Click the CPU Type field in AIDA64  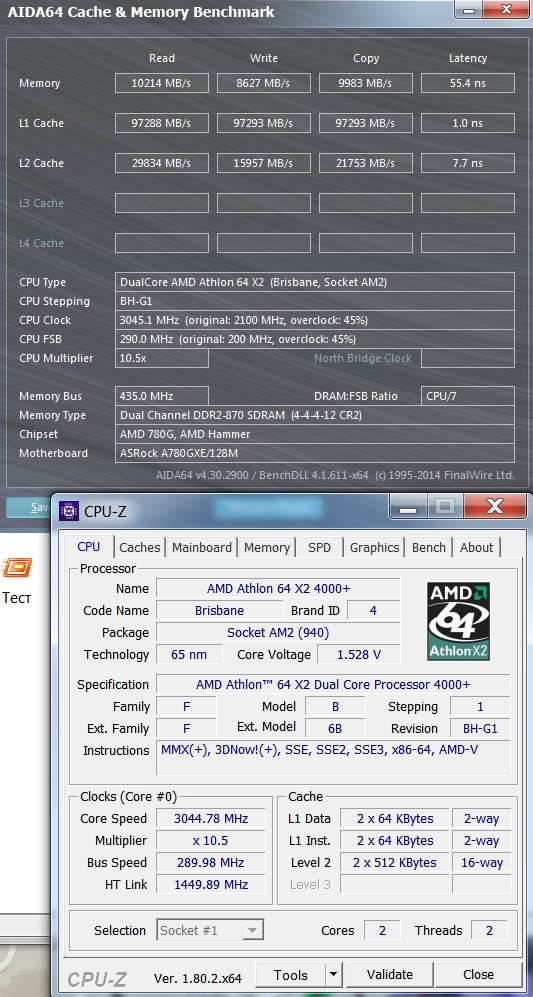[315, 282]
